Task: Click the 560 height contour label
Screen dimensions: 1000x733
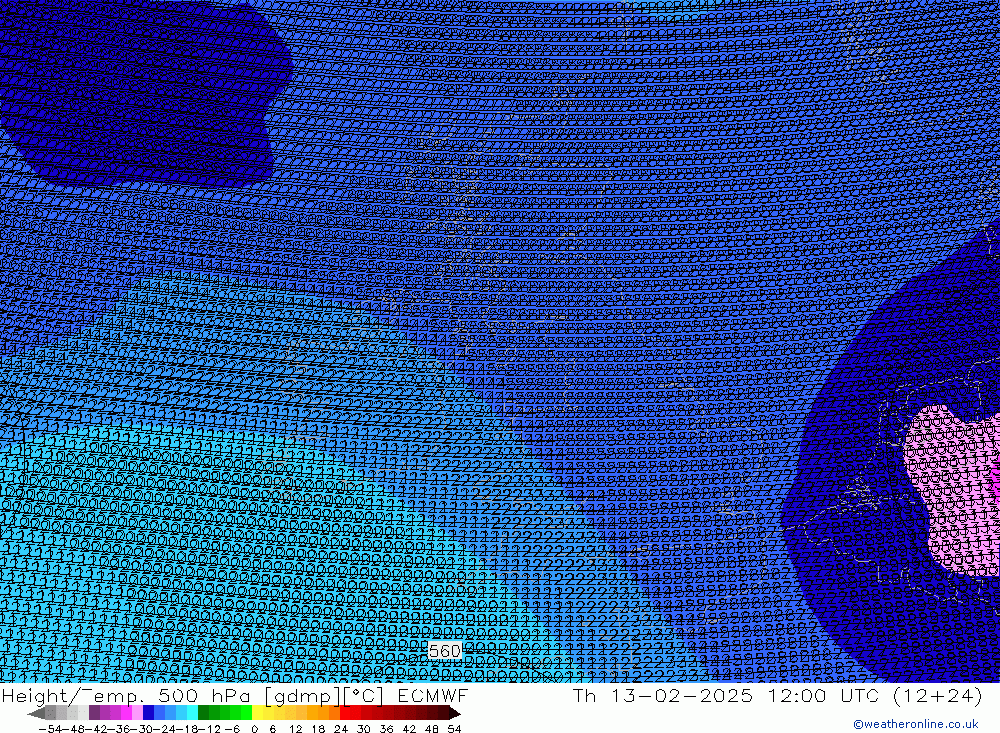Action: point(445,651)
